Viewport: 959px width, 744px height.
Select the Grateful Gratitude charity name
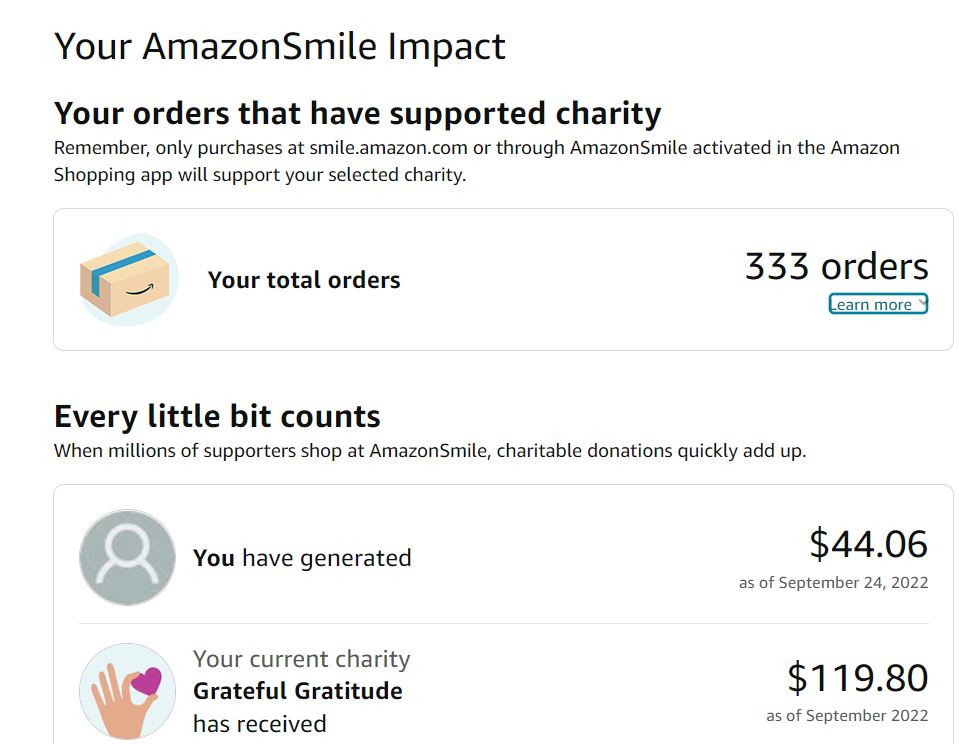[297, 691]
